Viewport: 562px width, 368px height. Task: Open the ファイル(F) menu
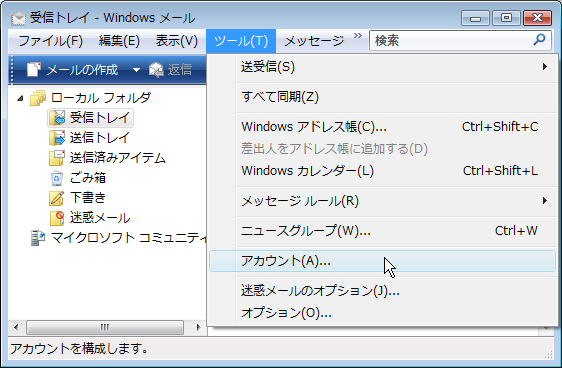coord(51,41)
